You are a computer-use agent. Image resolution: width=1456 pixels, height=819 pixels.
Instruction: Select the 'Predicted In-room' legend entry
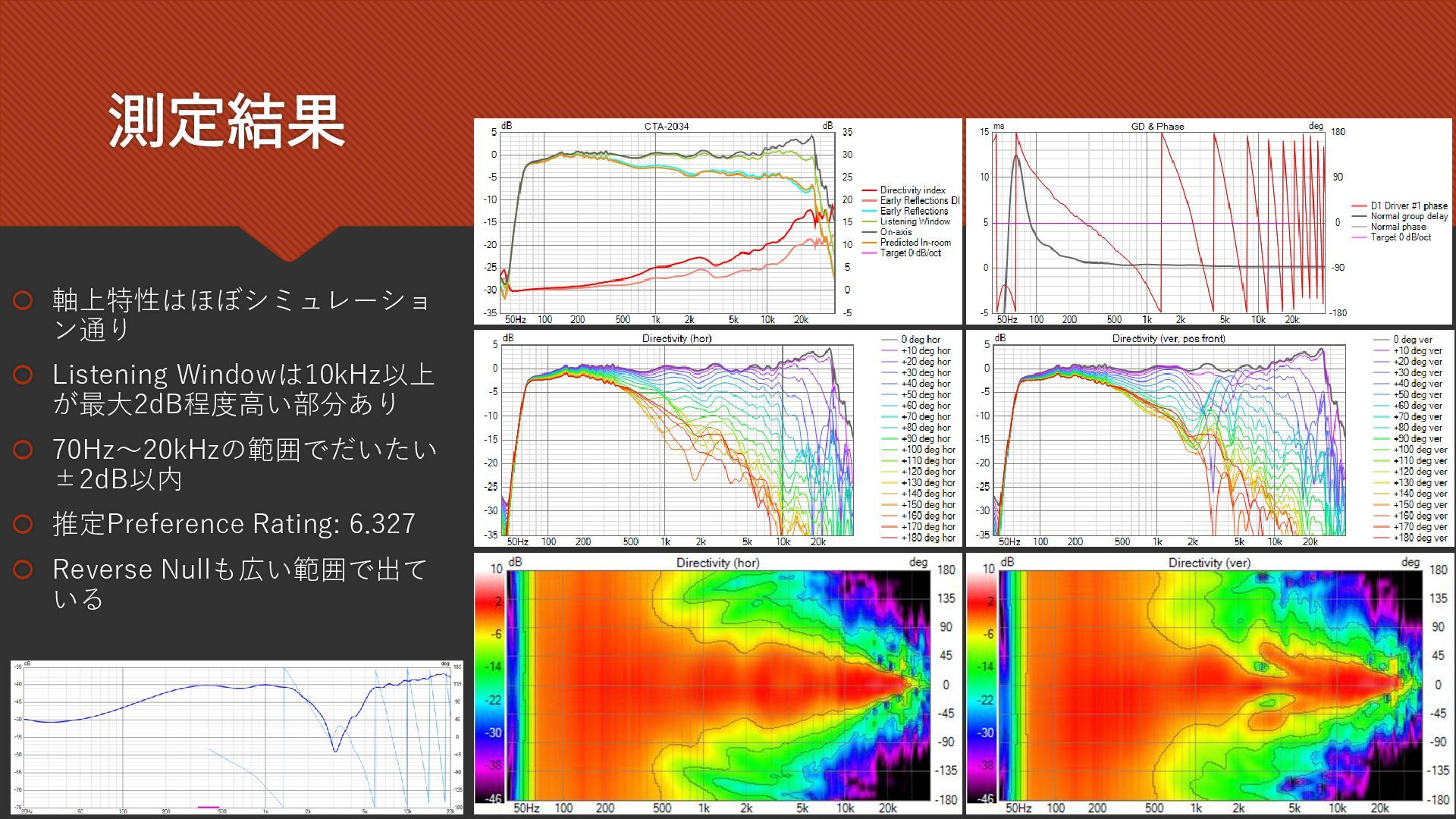pos(915,243)
